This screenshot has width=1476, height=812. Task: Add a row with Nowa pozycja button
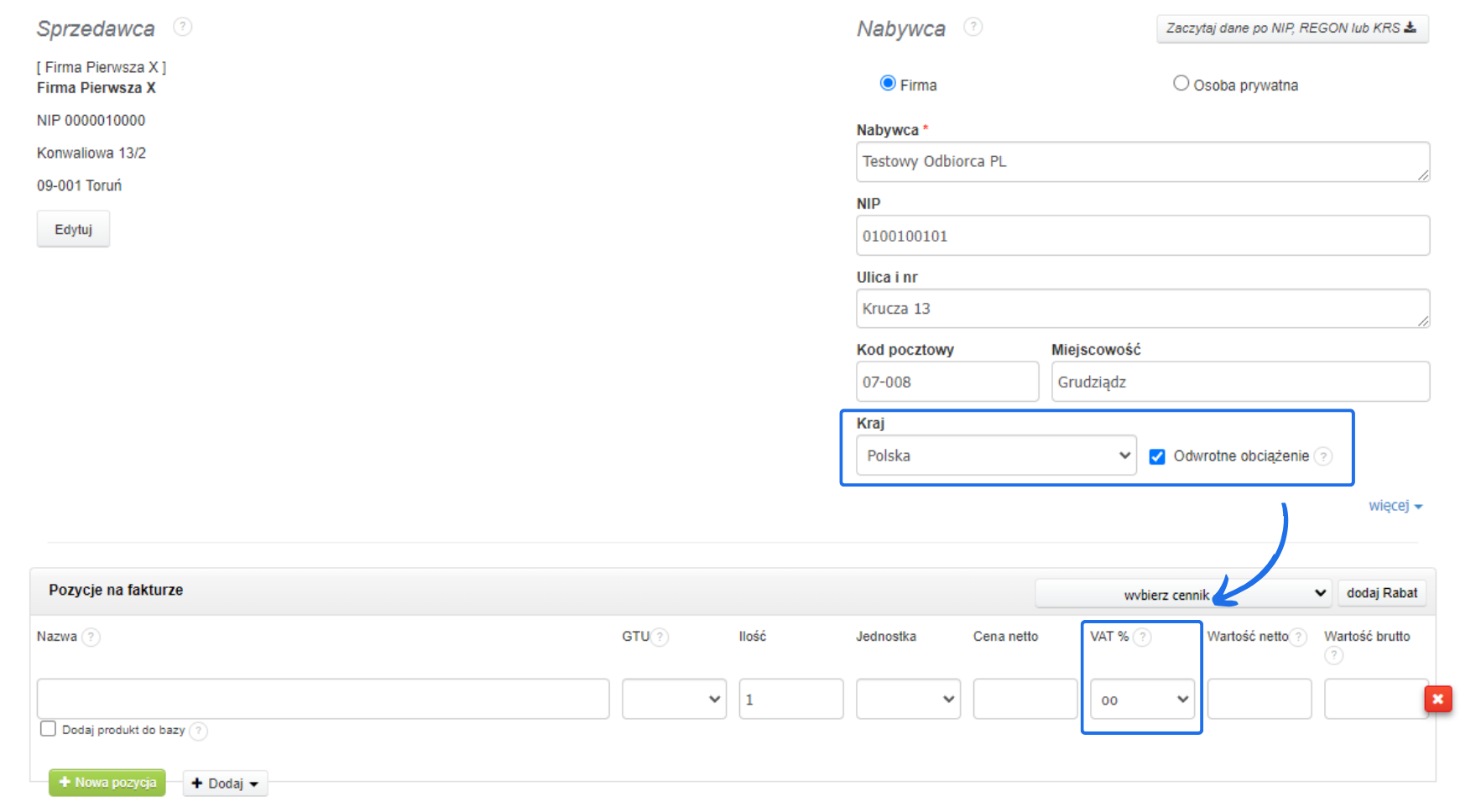click(x=107, y=783)
